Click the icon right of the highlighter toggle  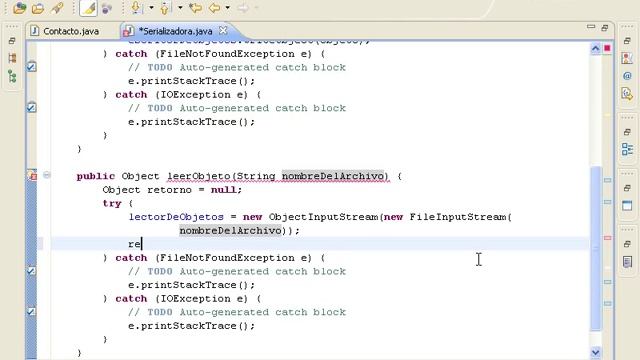[x=107, y=8]
